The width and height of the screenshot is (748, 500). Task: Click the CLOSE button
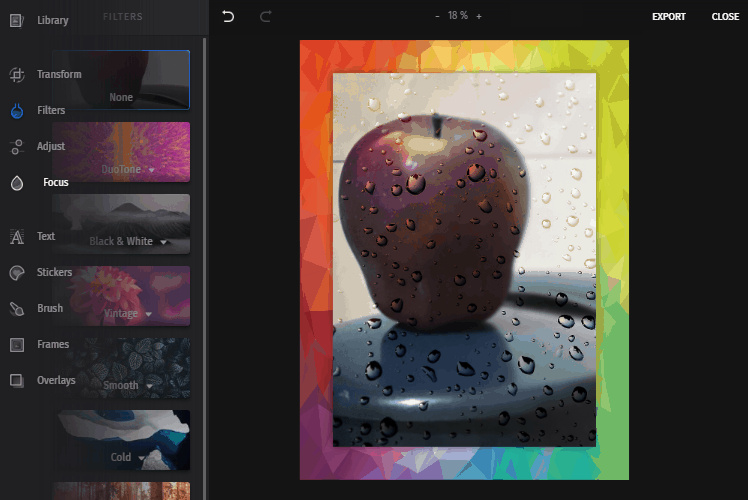point(725,17)
